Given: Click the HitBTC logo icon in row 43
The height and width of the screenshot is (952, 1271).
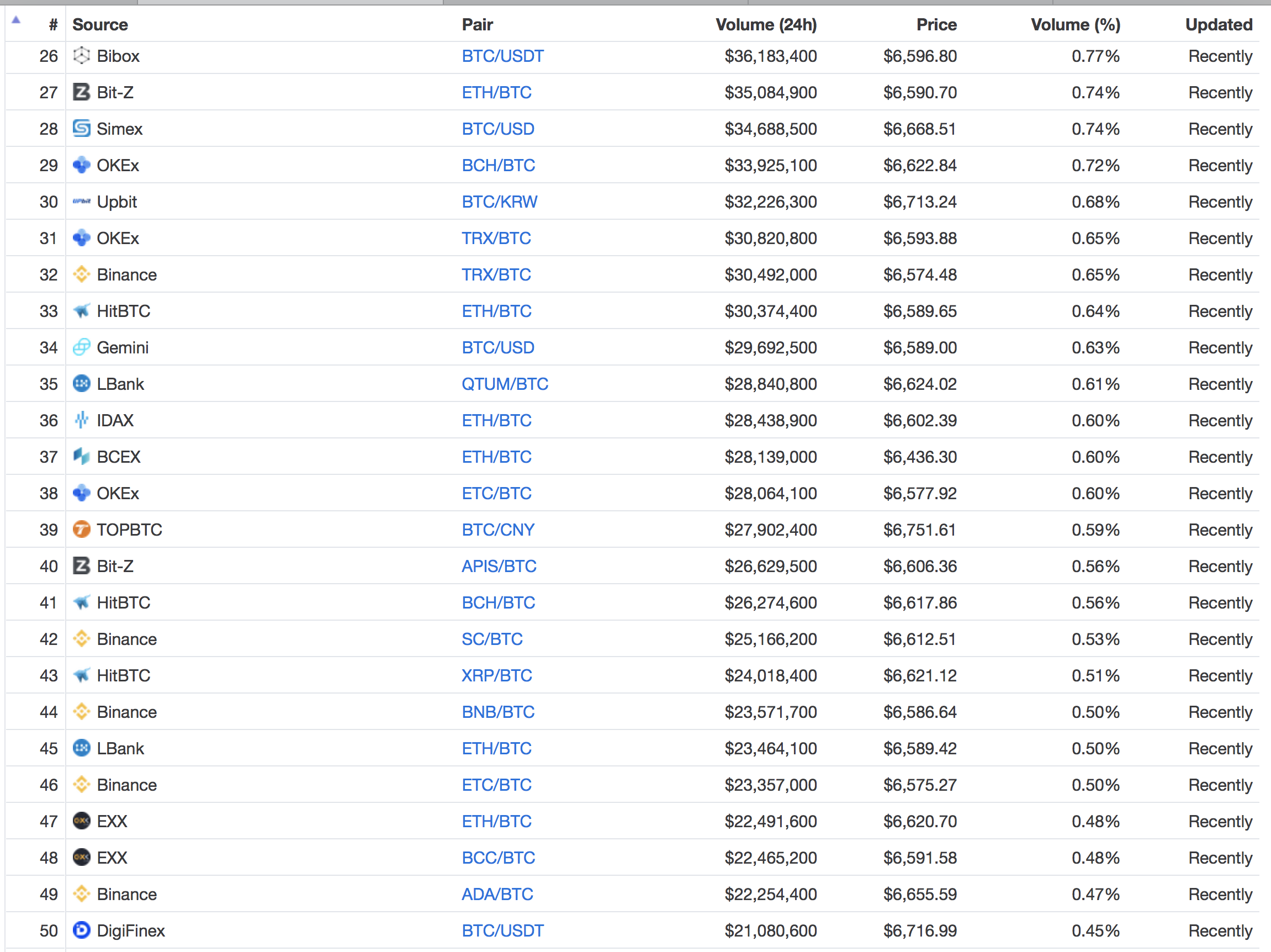Looking at the screenshot, I should (82, 675).
